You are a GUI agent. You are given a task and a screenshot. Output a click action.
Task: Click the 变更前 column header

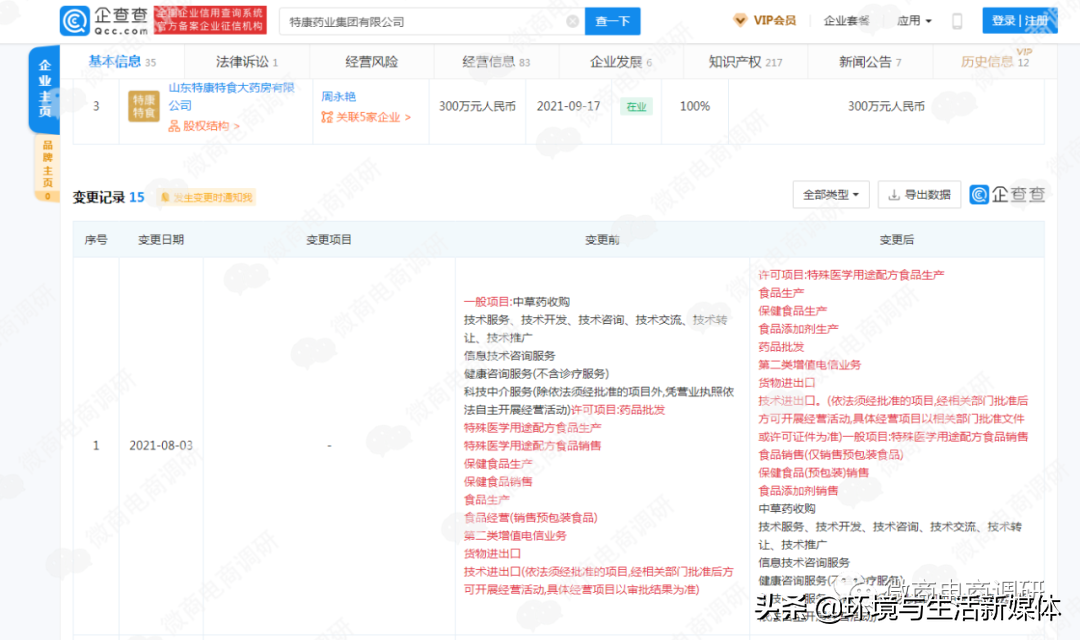(x=602, y=239)
